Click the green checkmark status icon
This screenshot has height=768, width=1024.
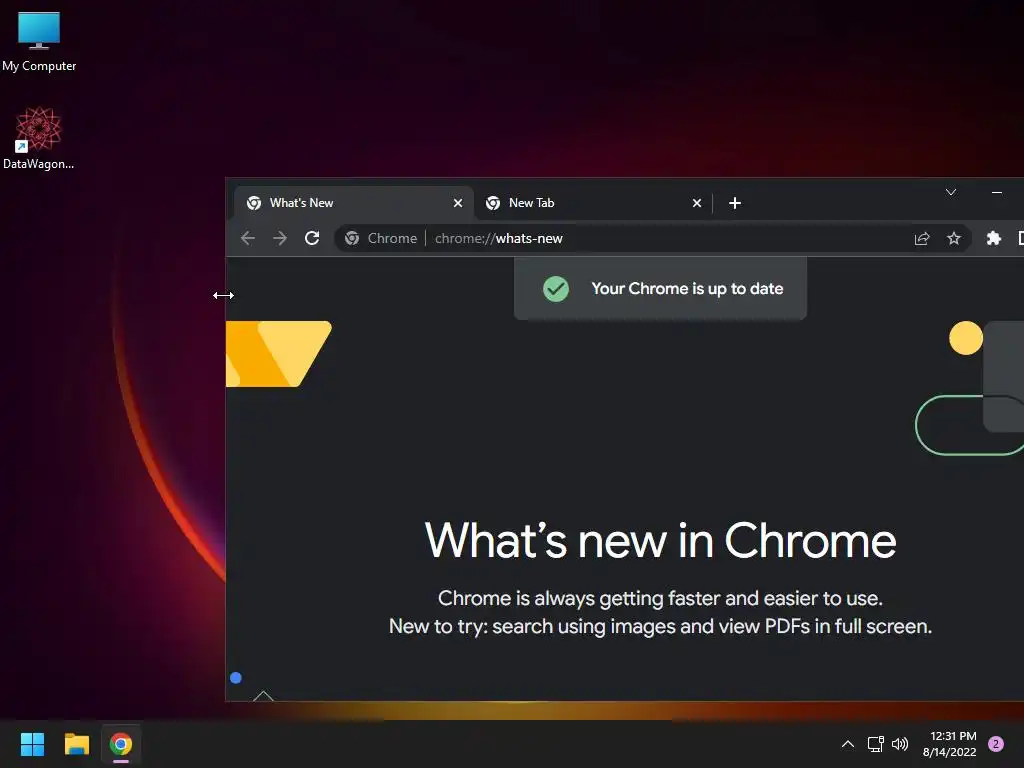(x=556, y=289)
